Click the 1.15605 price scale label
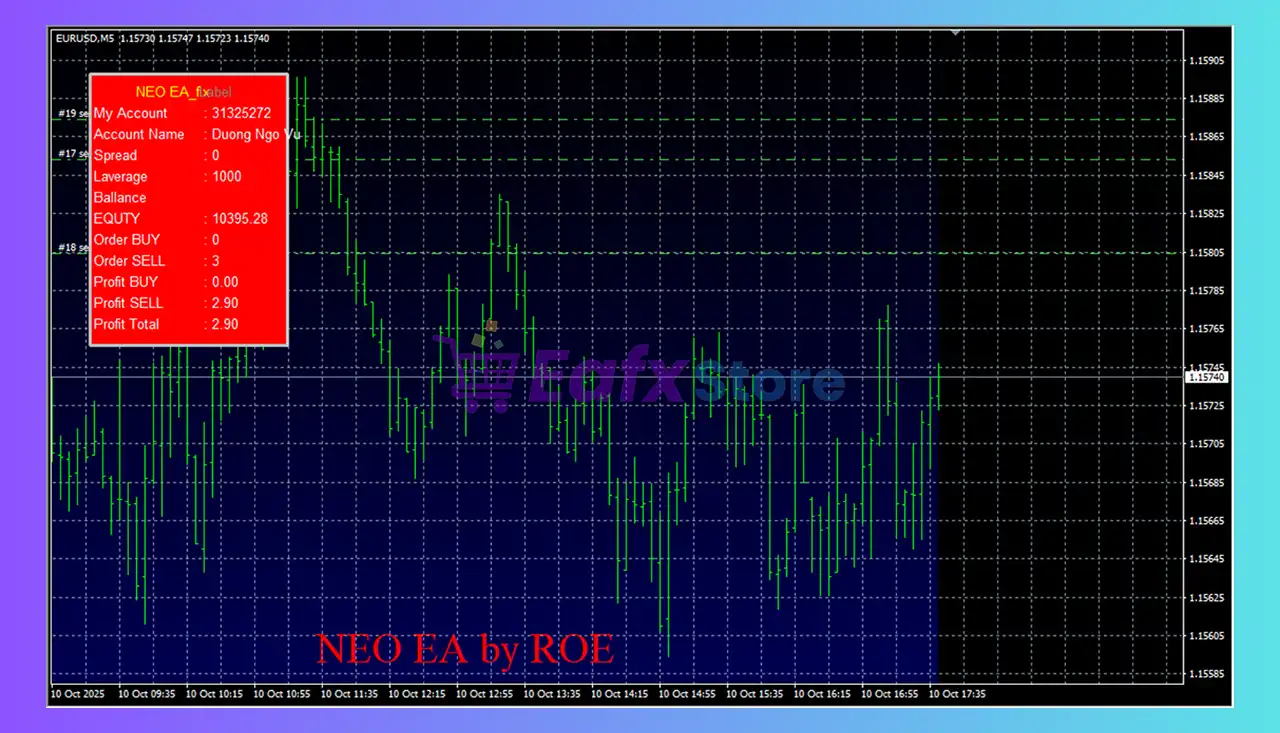This screenshot has height=733, width=1280. tap(1207, 636)
